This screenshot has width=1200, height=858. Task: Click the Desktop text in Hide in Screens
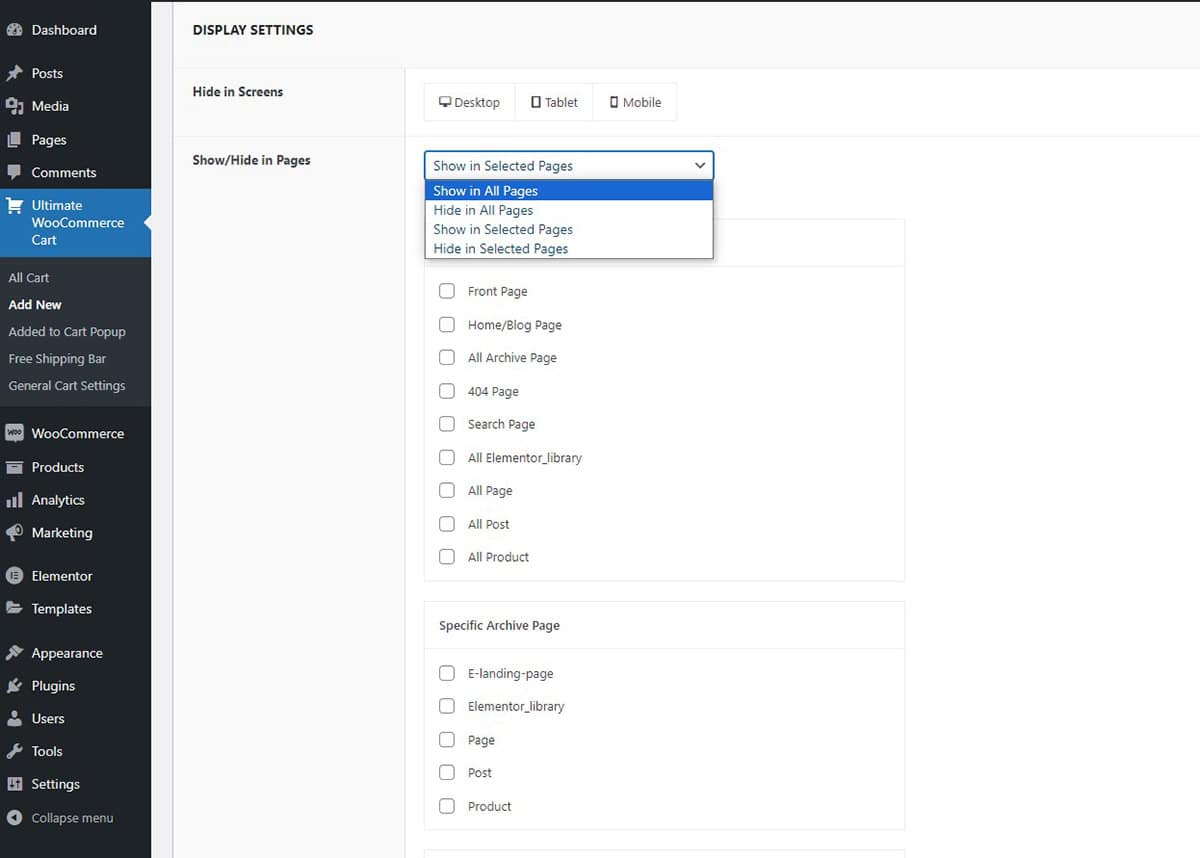point(477,102)
